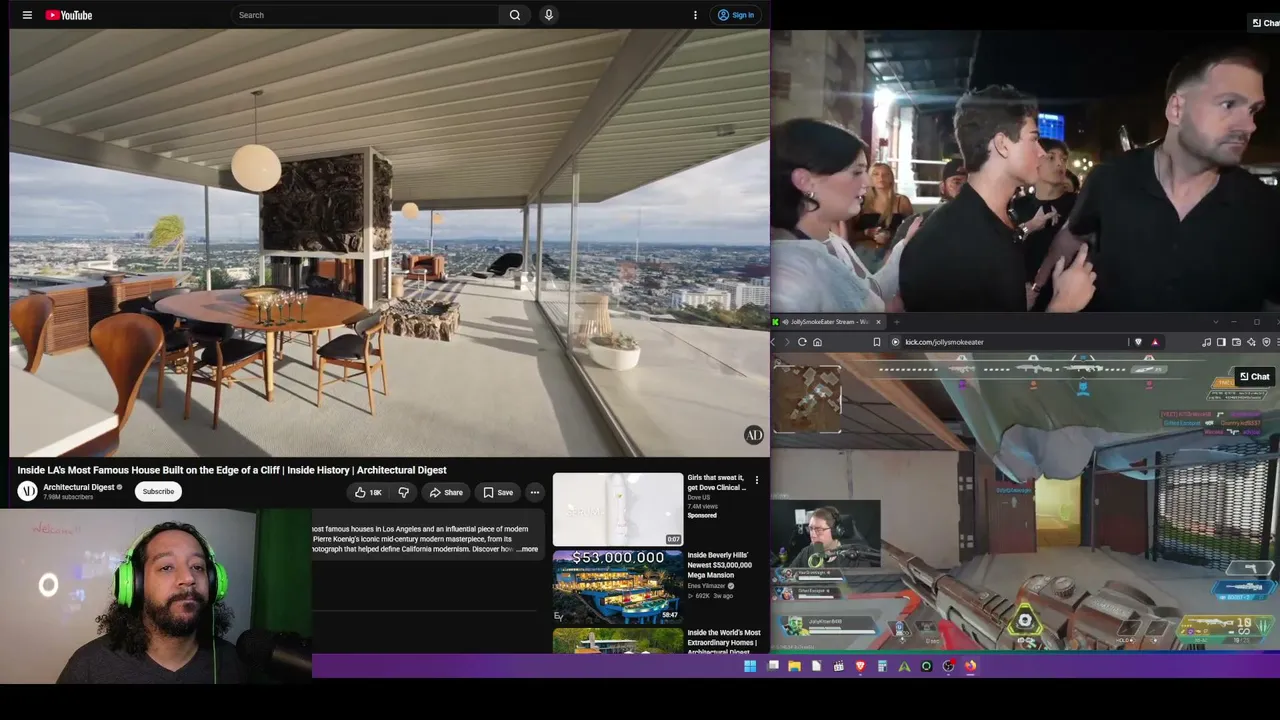Open tab search chevron in Kick browser
The image size is (1280, 720).
coord(1215,322)
